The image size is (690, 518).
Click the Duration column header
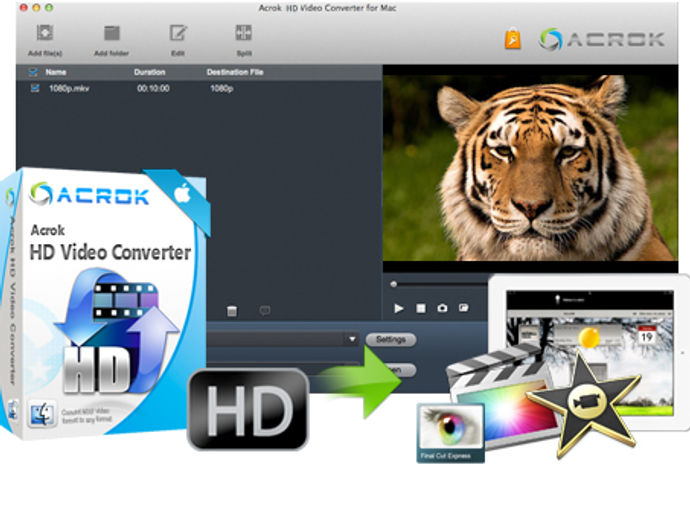pyautogui.click(x=150, y=72)
